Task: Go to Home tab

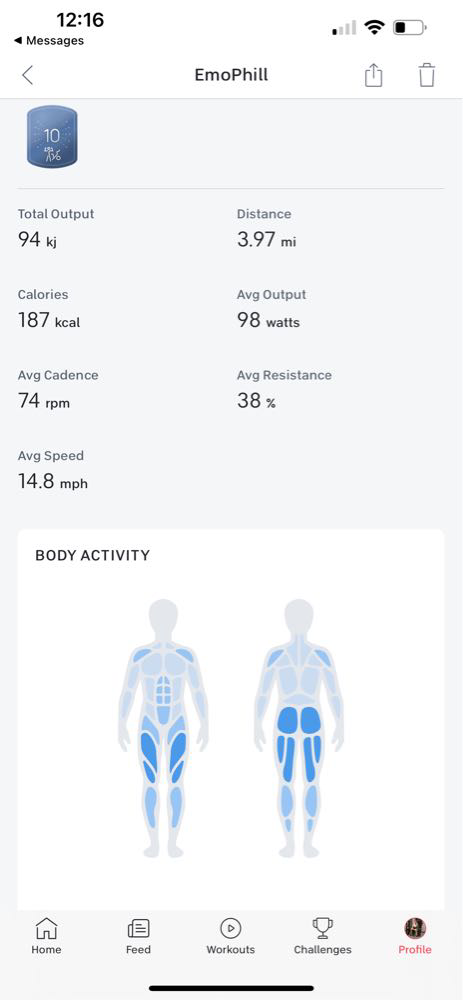Action: point(47,936)
